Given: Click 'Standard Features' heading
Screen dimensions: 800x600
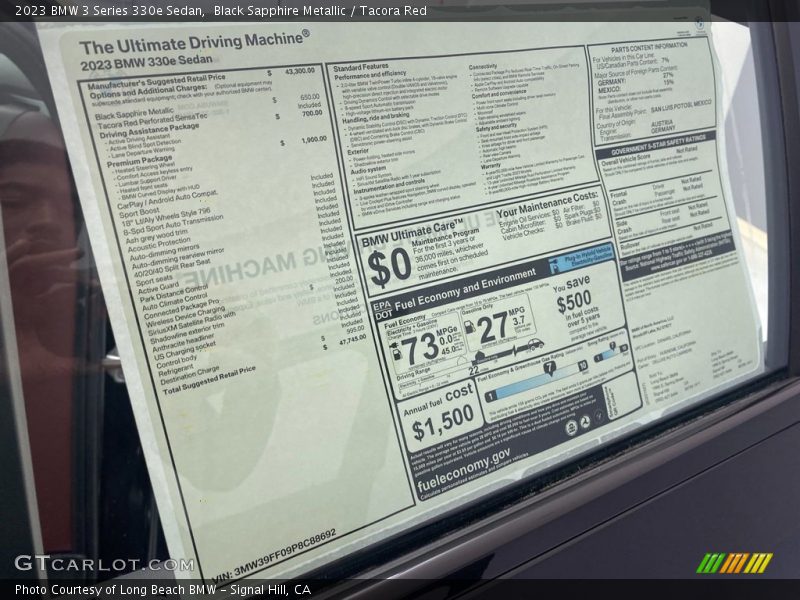Looking at the screenshot, I should (361, 67).
